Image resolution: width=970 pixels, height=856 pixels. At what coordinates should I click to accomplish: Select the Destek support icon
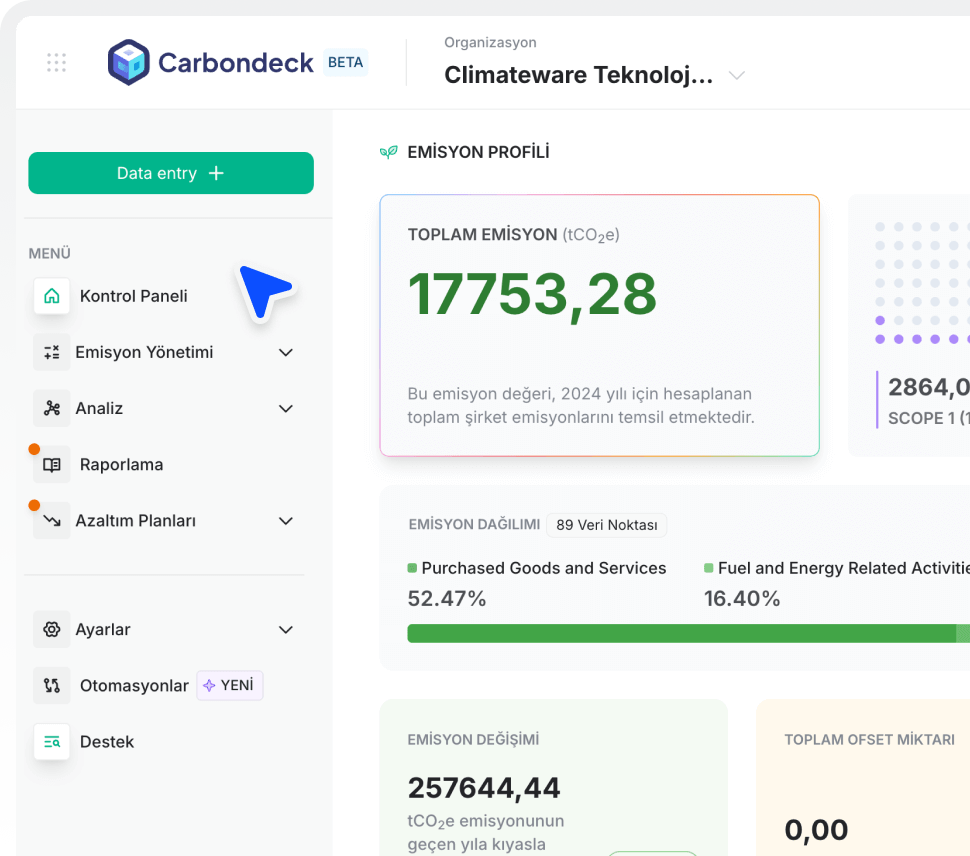coord(51,741)
